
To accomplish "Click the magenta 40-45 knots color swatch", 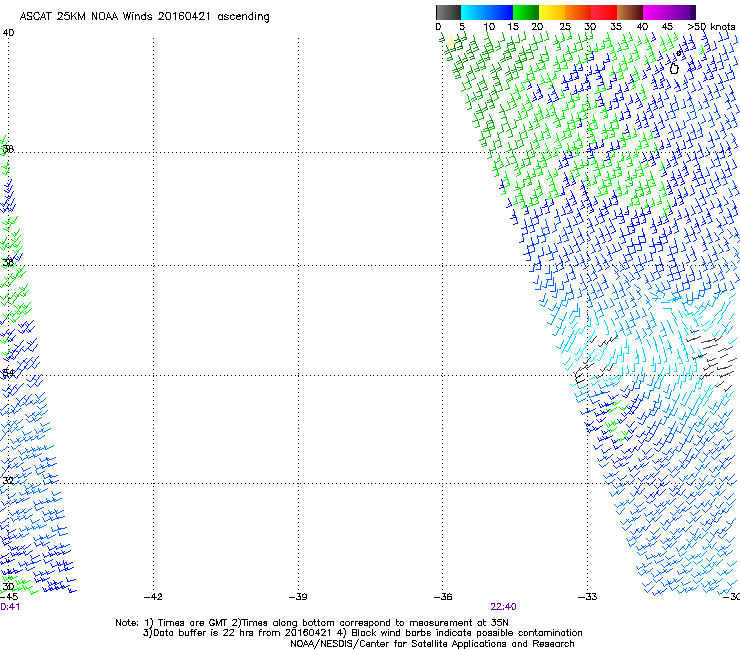I will point(656,12).
